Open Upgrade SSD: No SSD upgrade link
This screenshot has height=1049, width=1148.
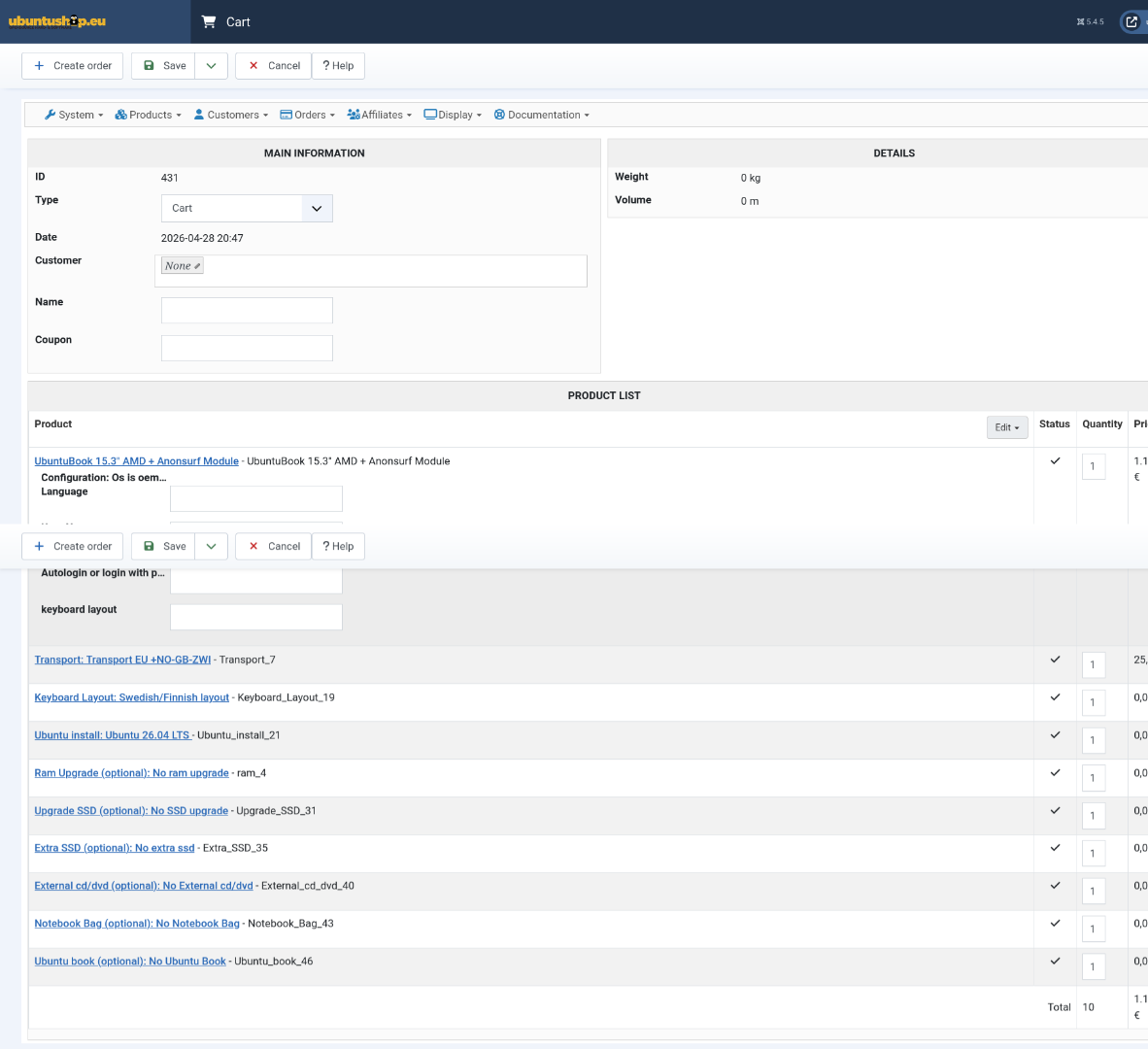[131, 810]
